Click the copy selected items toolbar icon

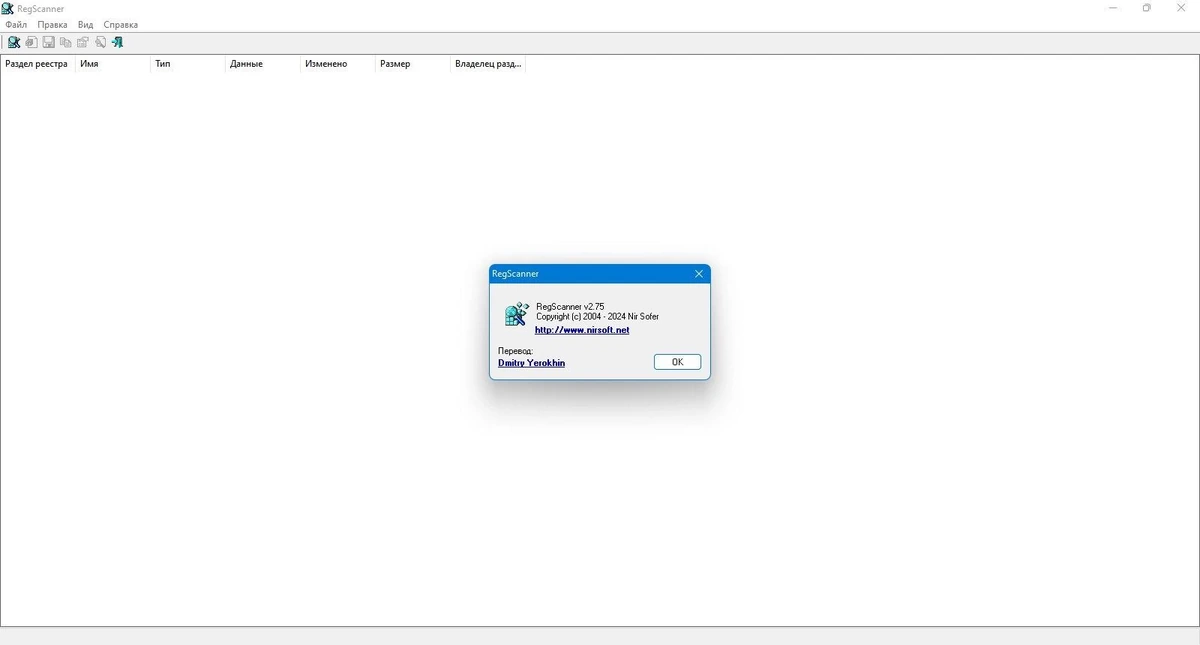point(65,42)
